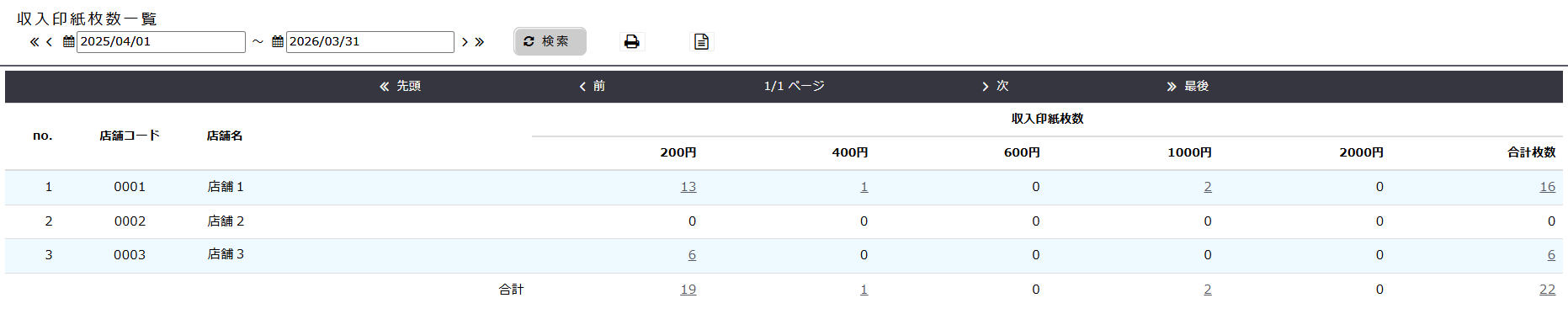Click the 1000円 column header

[x=1190, y=152]
